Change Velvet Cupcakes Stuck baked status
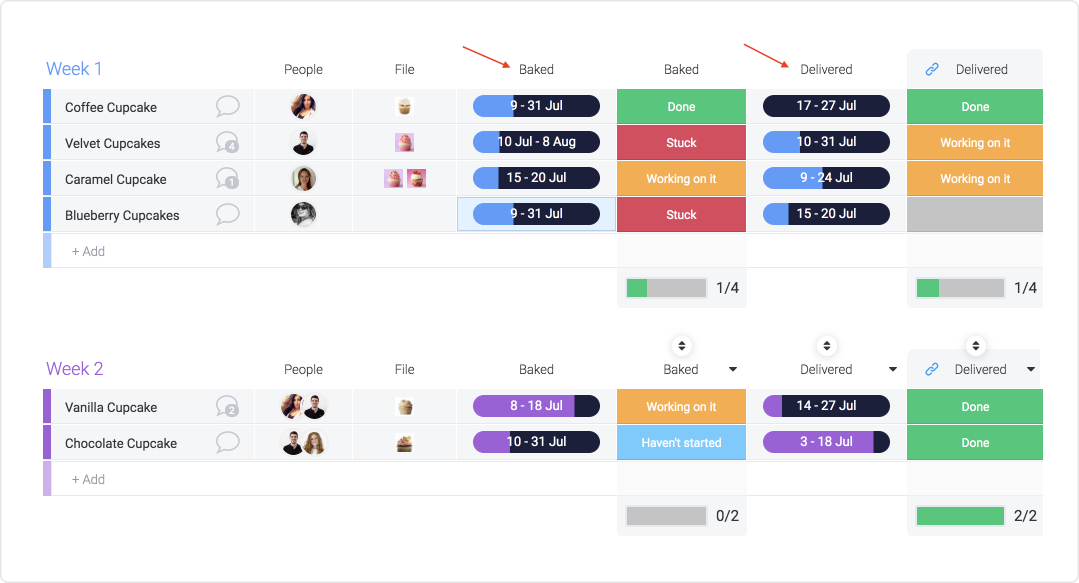 pos(681,142)
